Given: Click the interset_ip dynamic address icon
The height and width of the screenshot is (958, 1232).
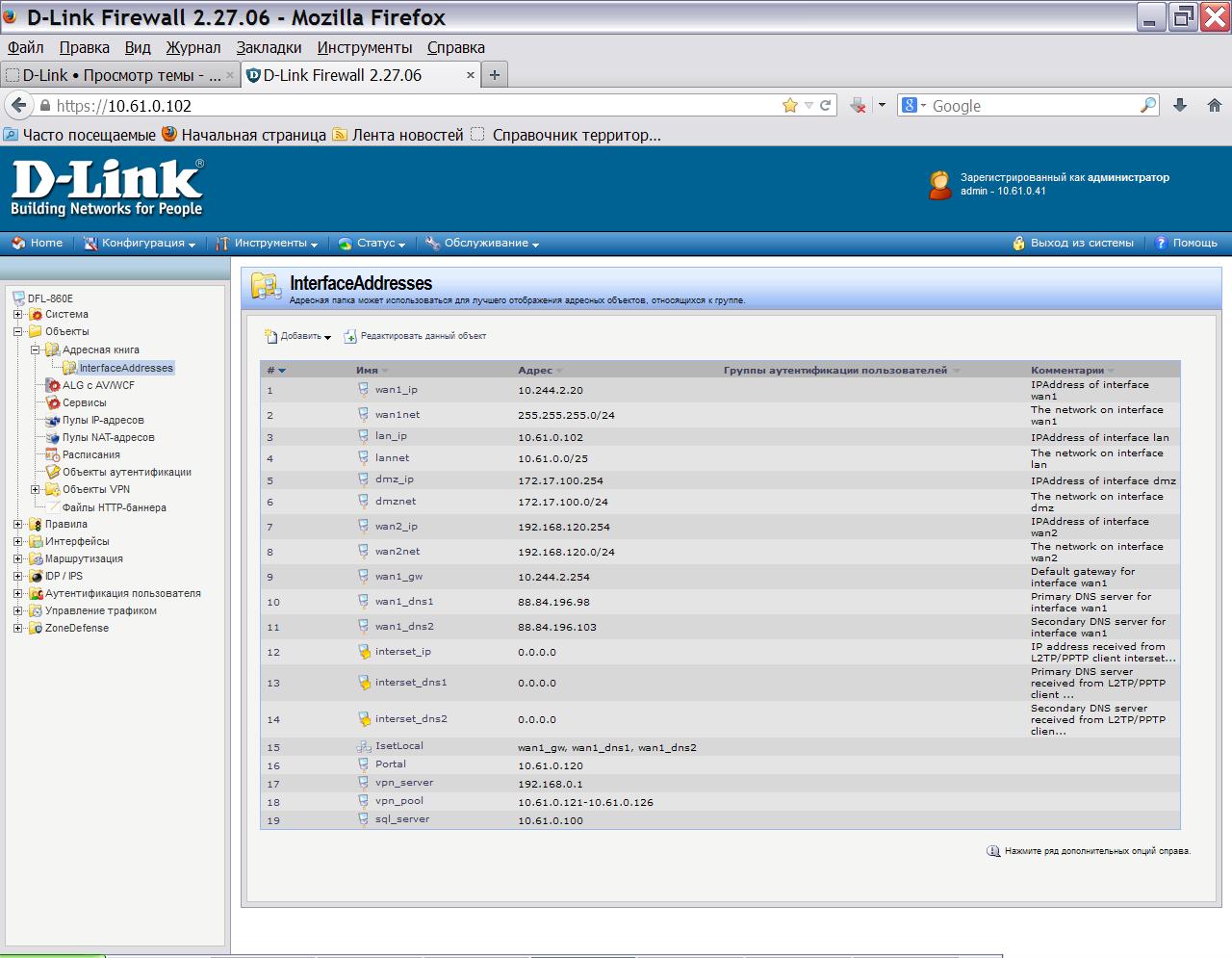Looking at the screenshot, I should [x=364, y=652].
